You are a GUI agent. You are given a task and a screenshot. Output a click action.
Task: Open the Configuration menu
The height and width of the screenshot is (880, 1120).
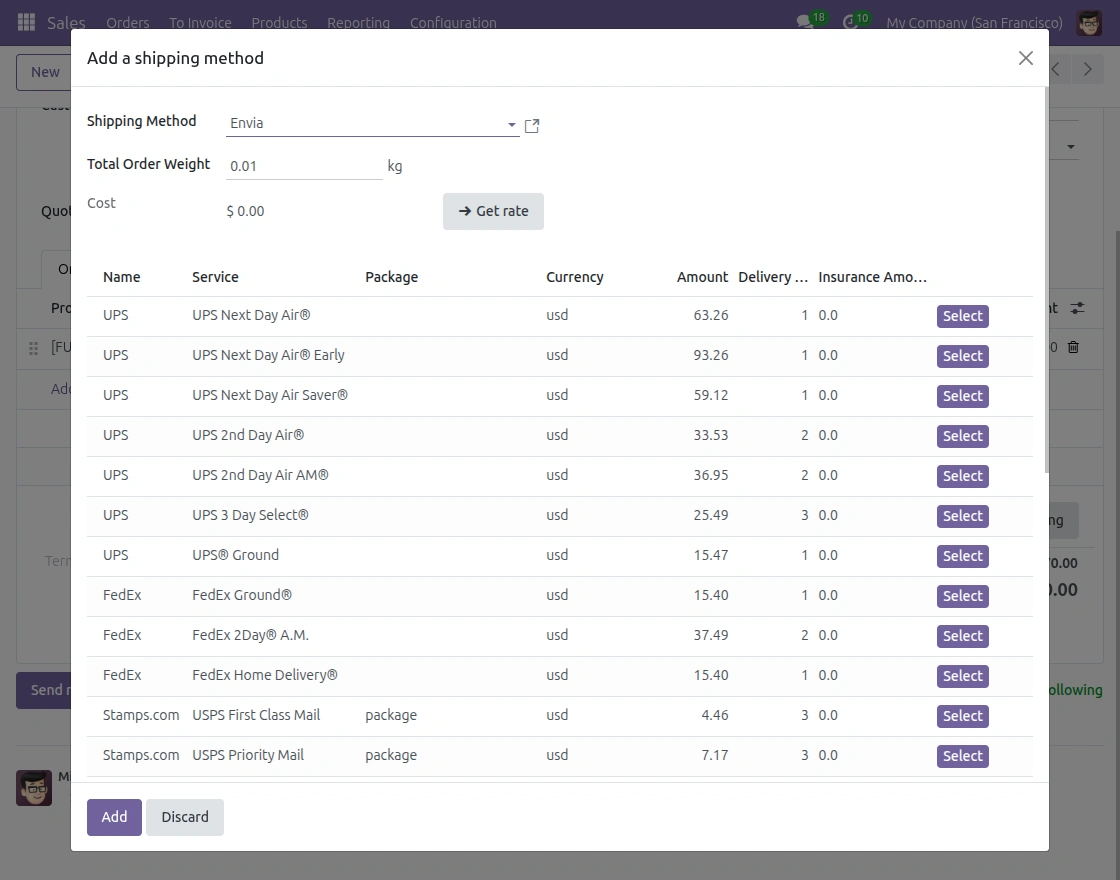[453, 22]
